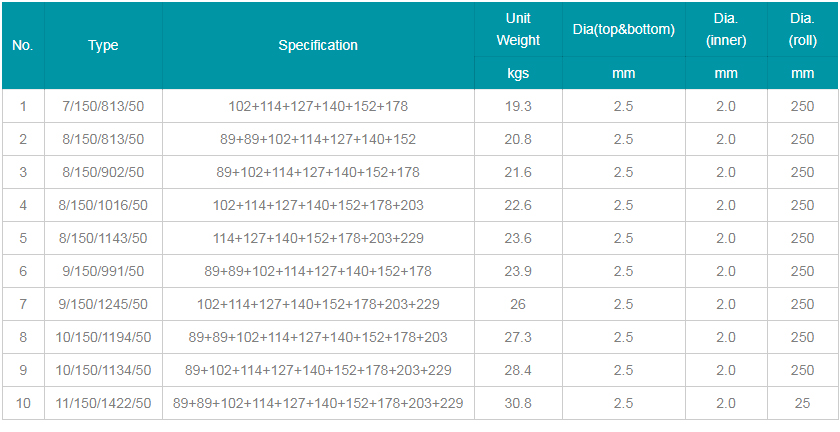840x432 pixels.
Task: Click the Dia. (inner) header cell
Action: point(726,29)
